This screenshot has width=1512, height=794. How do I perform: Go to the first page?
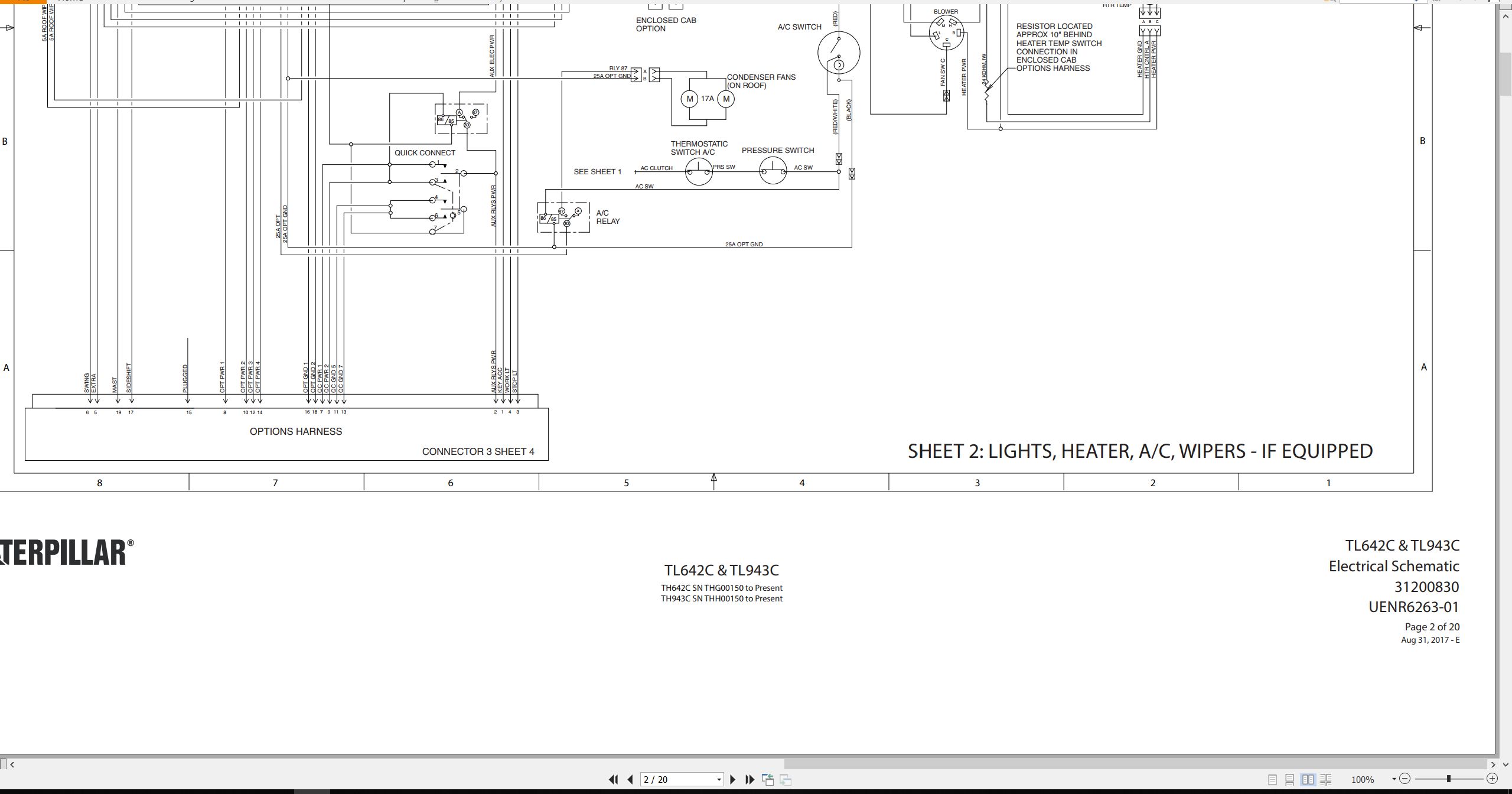613,779
